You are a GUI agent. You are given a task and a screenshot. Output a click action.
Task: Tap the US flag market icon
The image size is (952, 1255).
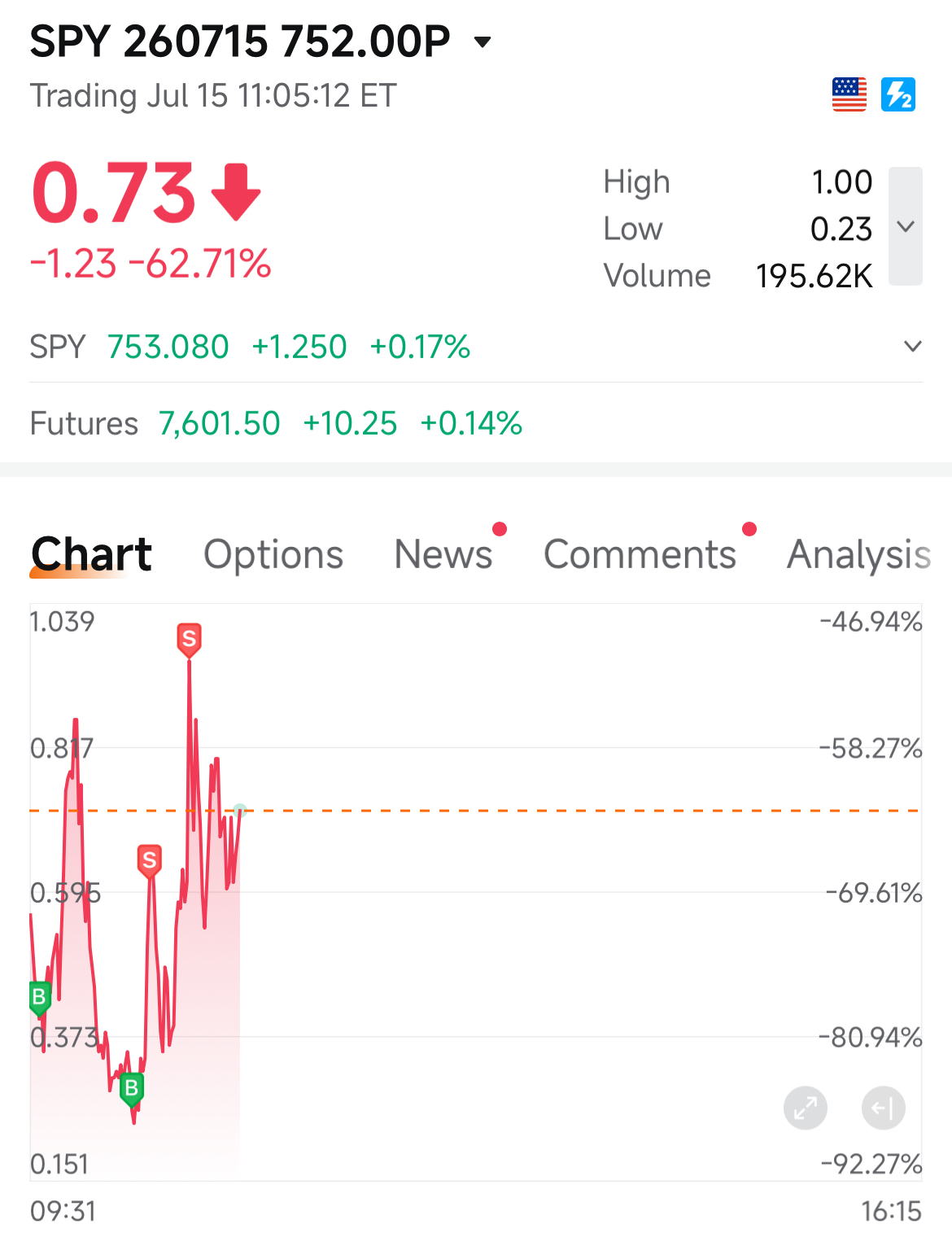tap(849, 94)
